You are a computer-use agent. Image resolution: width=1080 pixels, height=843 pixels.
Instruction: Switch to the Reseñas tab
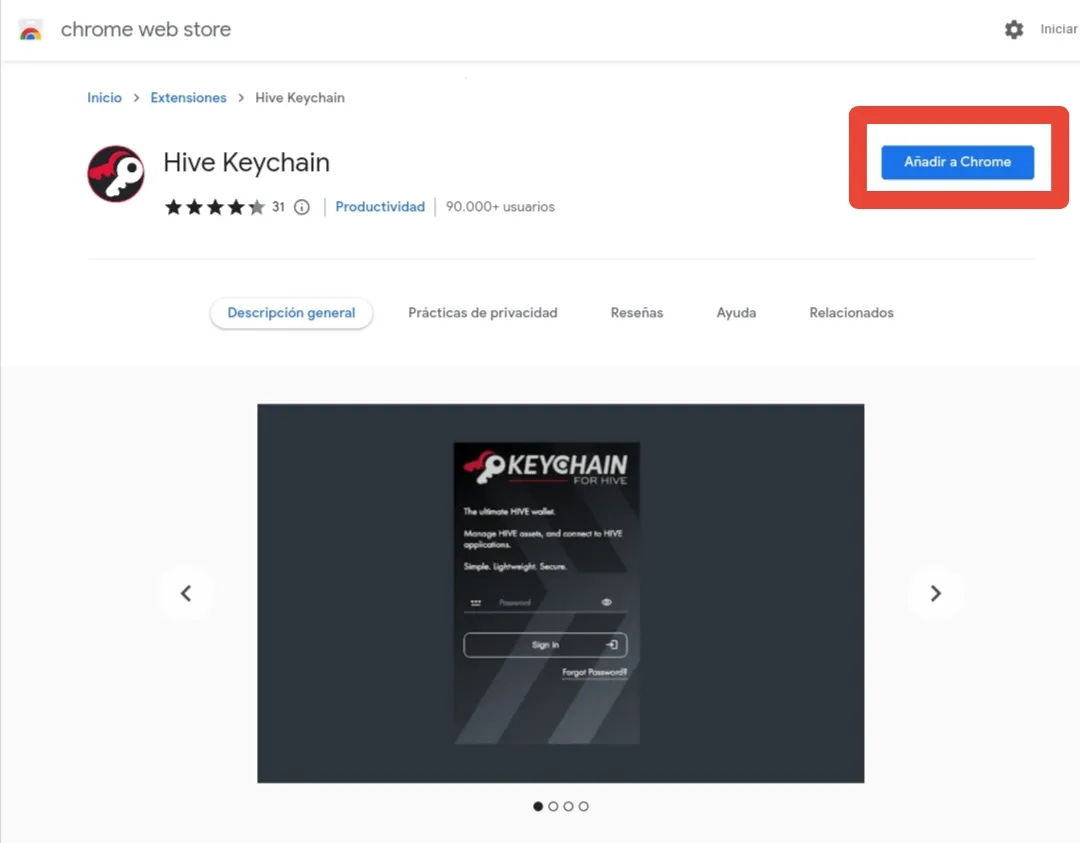click(x=636, y=313)
